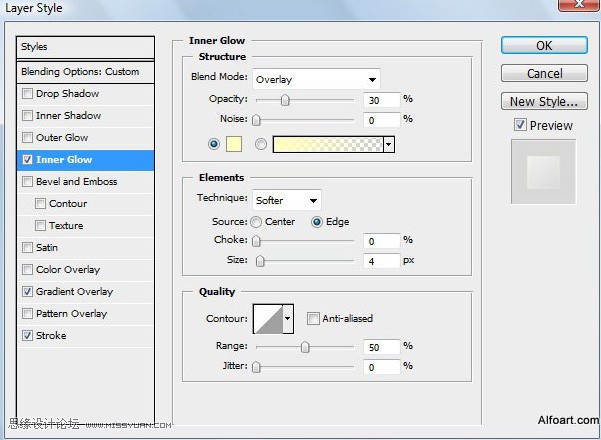601x440 pixels.
Task: Click the Size value input field
Action: (382, 261)
